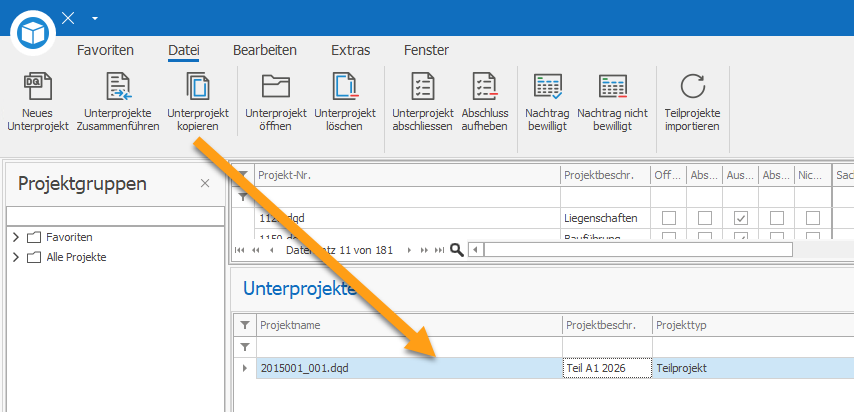Click the Off... column header
This screenshot has width=854, height=412.
[x=668, y=175]
